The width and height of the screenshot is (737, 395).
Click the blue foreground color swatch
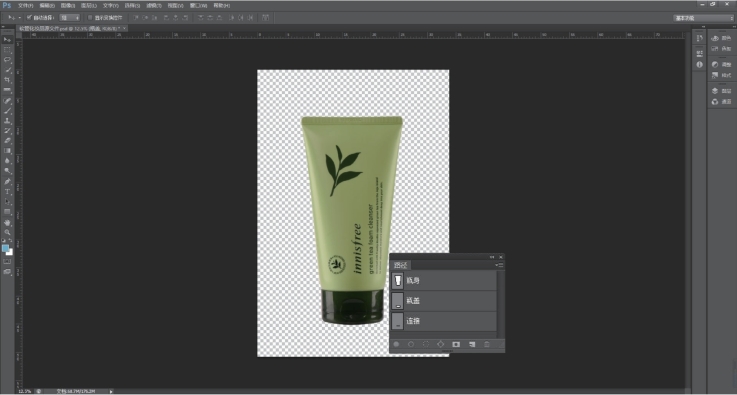pyautogui.click(x=5, y=248)
